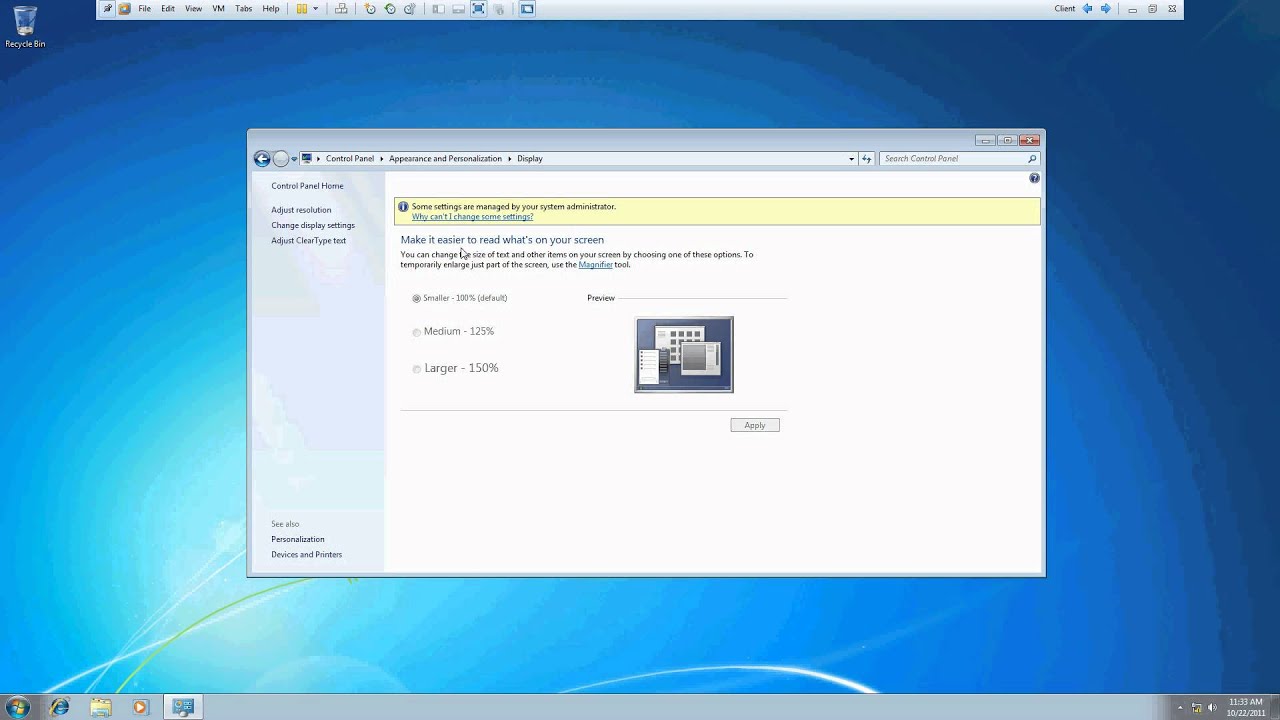1280x720 pixels.
Task: Click the volume speaker icon in the tray
Action: (x=1212, y=707)
